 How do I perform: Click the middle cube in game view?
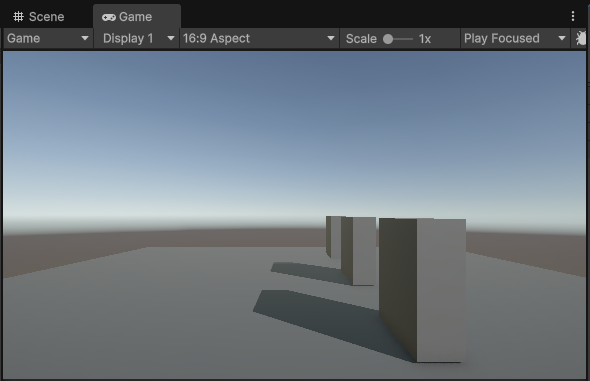tap(359, 251)
